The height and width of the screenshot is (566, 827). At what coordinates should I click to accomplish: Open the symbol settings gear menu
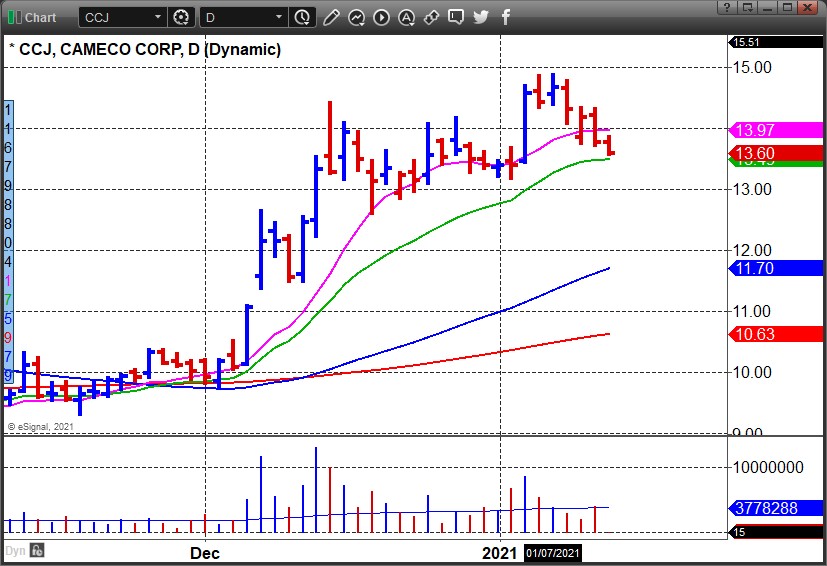[181, 17]
